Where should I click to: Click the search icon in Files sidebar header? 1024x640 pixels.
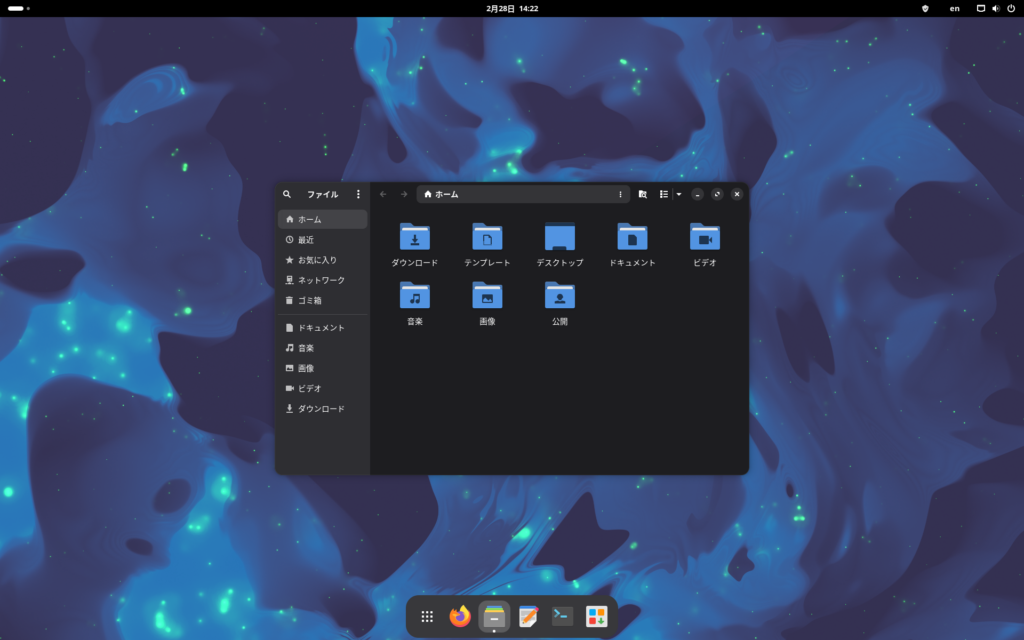(x=287, y=194)
